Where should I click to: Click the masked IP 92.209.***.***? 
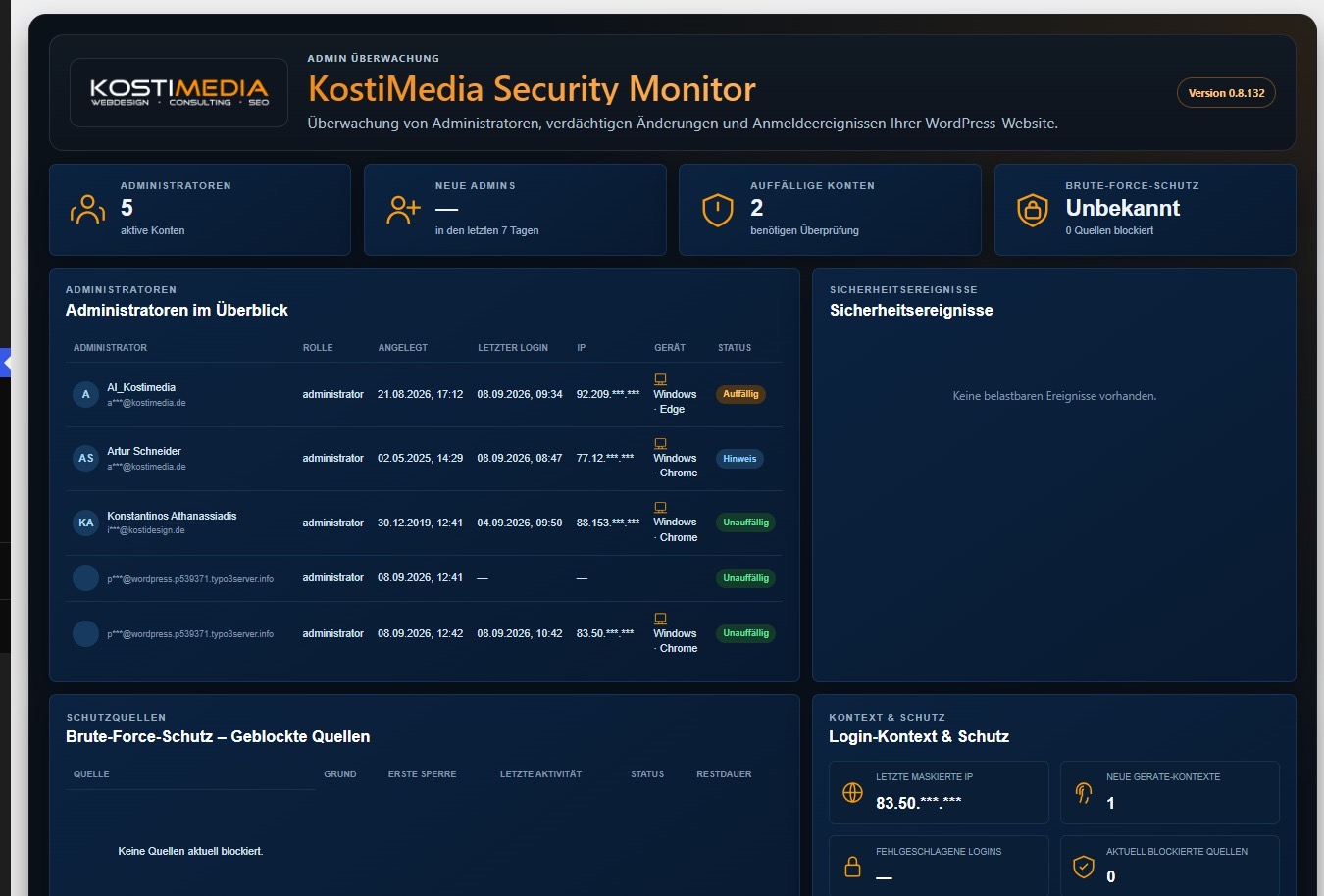tap(608, 394)
